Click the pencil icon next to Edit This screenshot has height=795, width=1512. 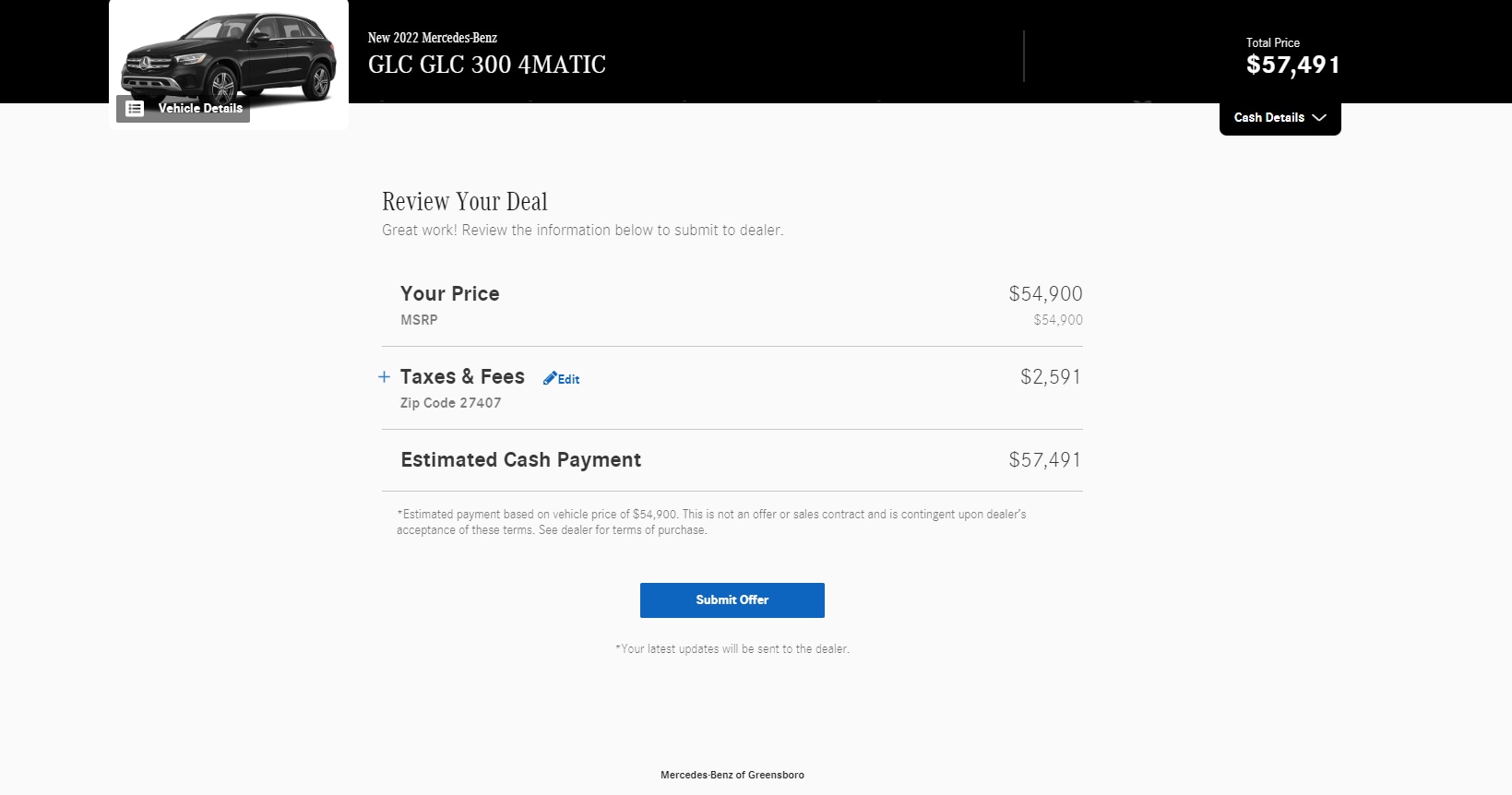pyautogui.click(x=550, y=378)
